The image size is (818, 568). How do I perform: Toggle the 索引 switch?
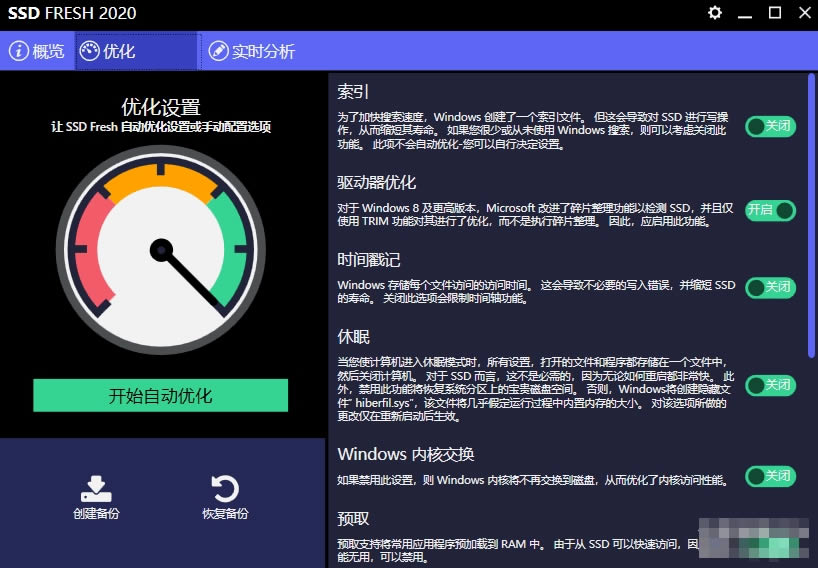pos(771,126)
